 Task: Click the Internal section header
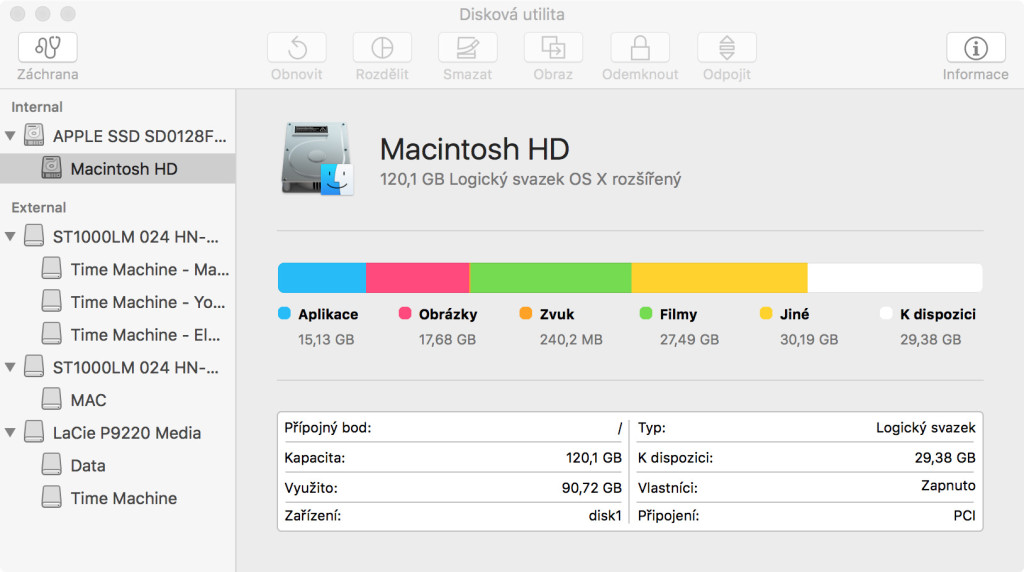tap(37, 107)
